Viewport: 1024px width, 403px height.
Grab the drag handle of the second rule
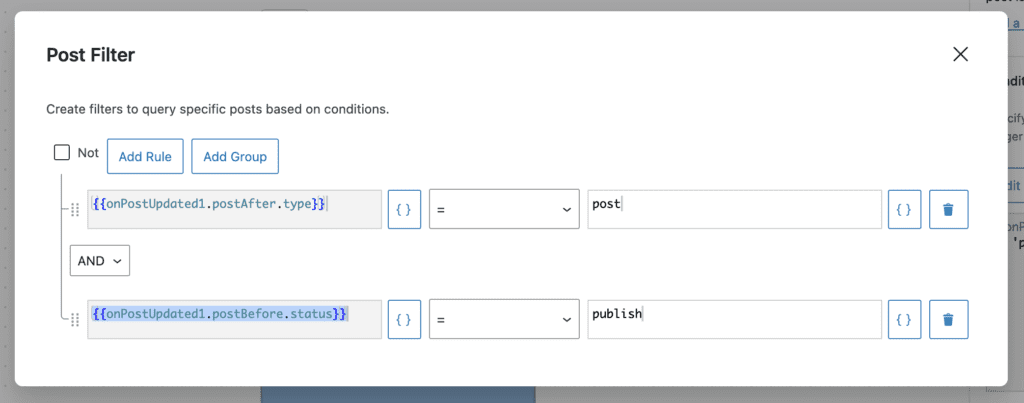[x=74, y=320]
